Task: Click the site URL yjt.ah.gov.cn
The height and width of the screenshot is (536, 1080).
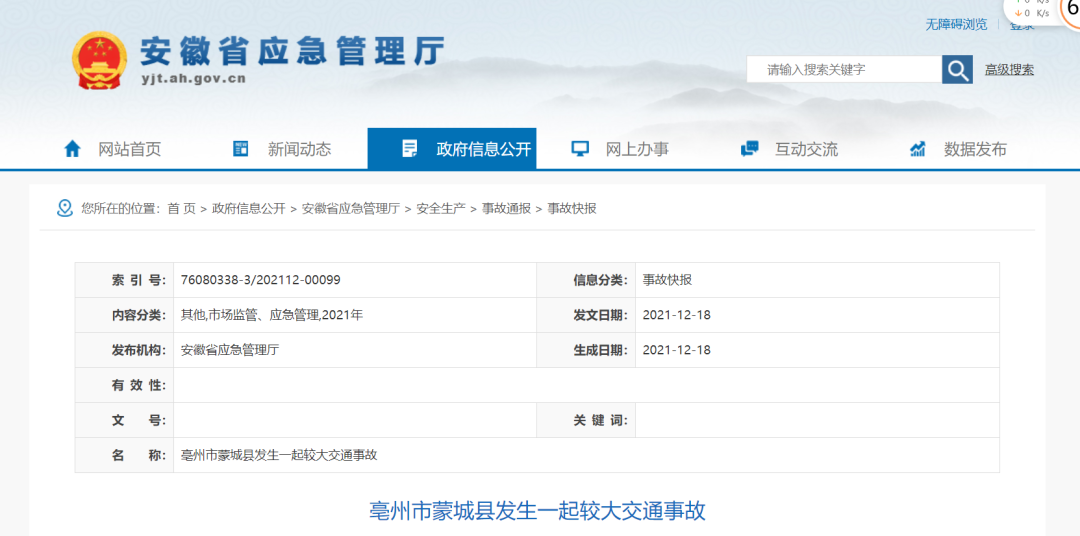Action: [194, 79]
